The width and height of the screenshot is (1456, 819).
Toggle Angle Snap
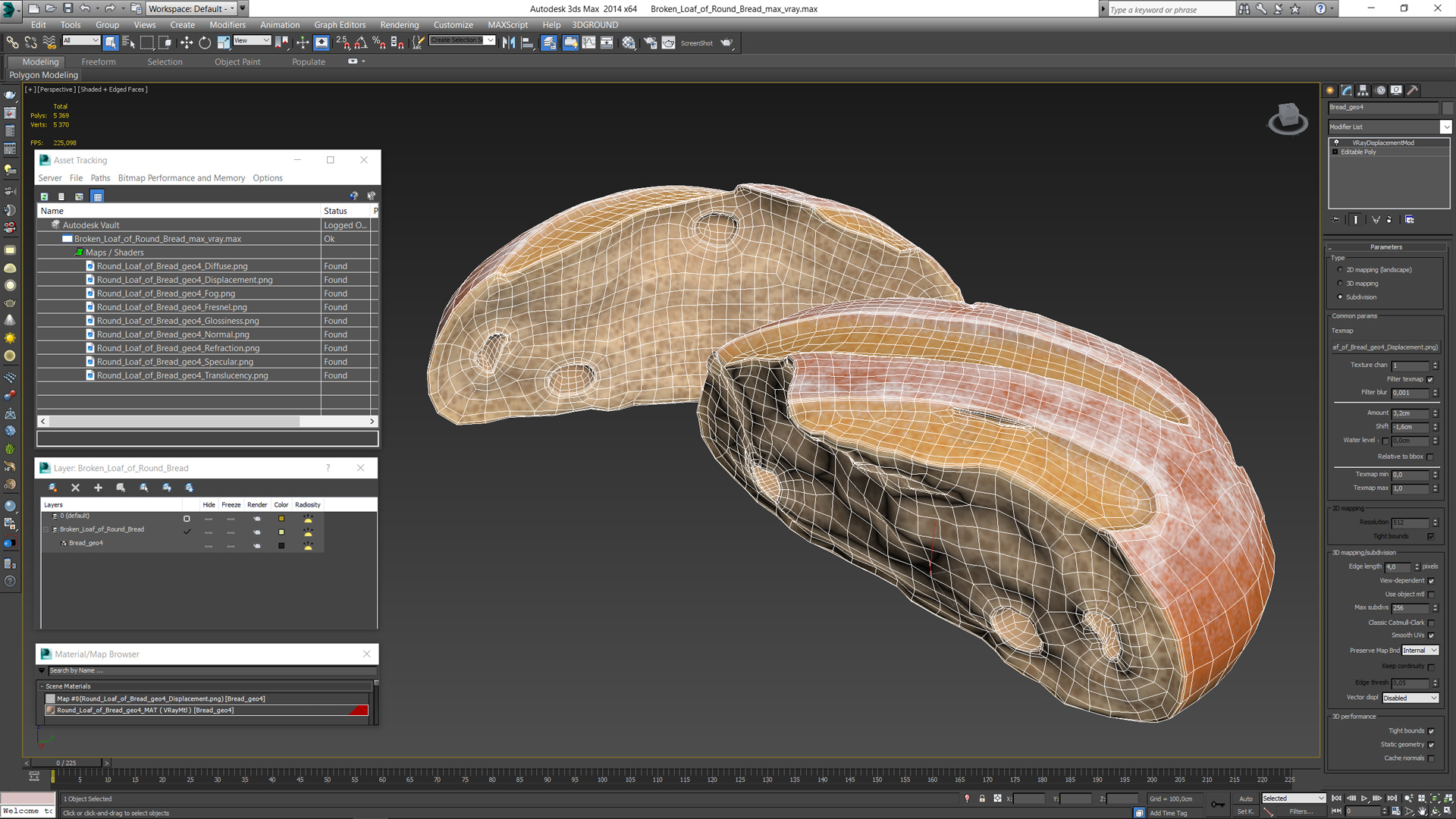click(361, 42)
